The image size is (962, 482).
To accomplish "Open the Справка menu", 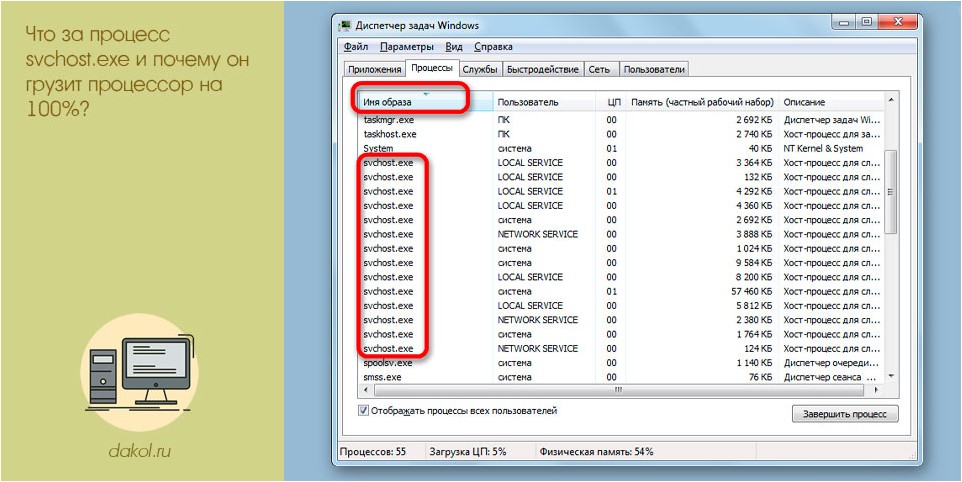I will point(493,47).
